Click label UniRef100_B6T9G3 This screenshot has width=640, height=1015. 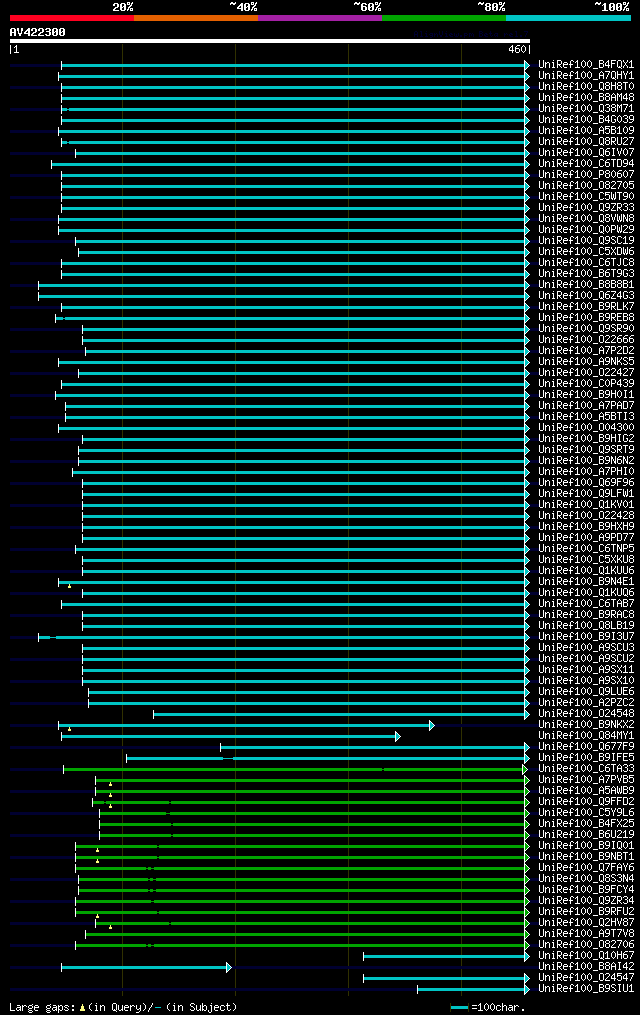click(586, 274)
